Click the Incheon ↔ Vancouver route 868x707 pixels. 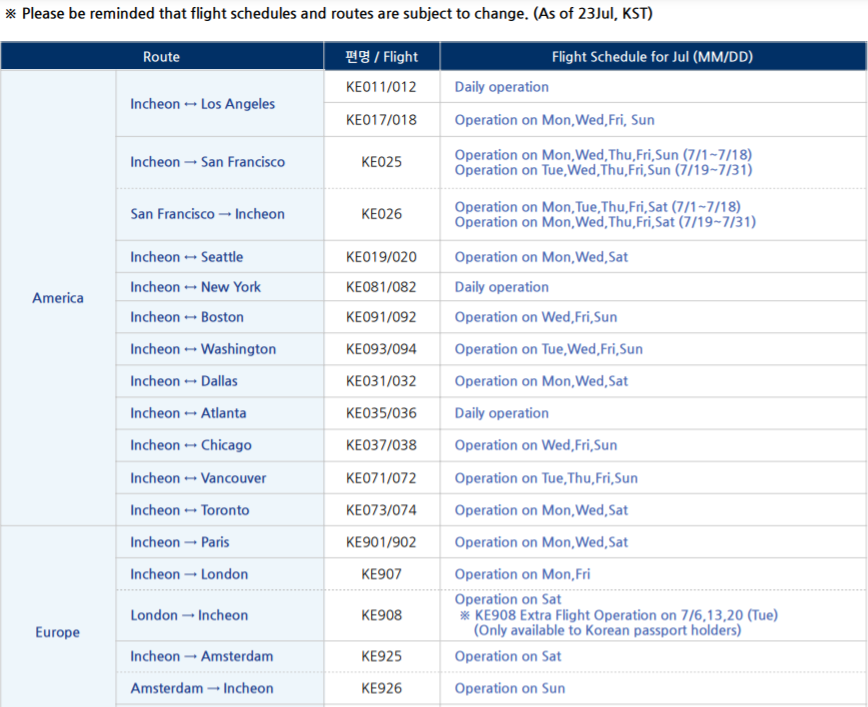(x=198, y=478)
